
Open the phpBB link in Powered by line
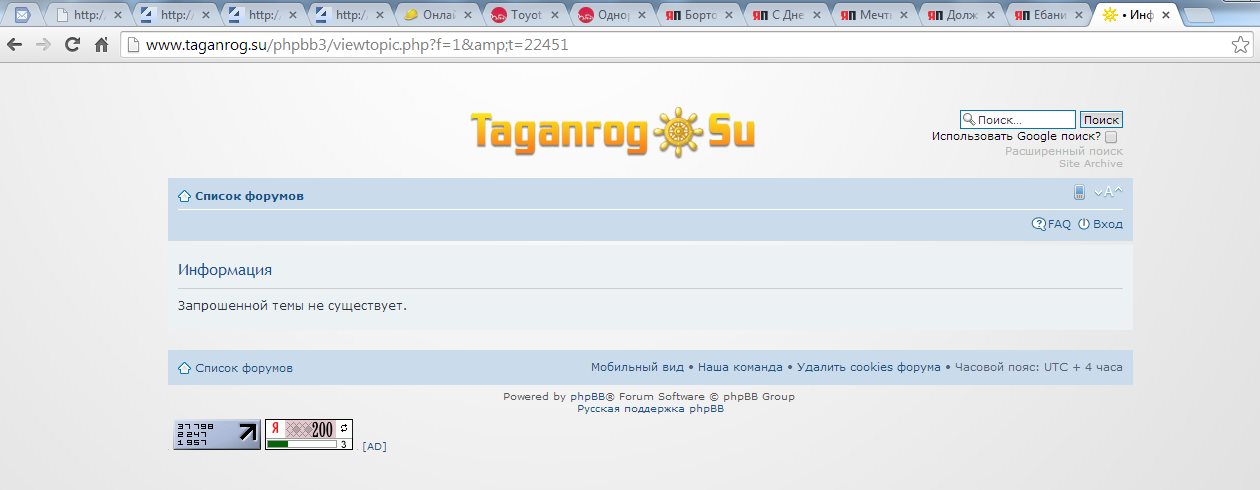(x=588, y=397)
